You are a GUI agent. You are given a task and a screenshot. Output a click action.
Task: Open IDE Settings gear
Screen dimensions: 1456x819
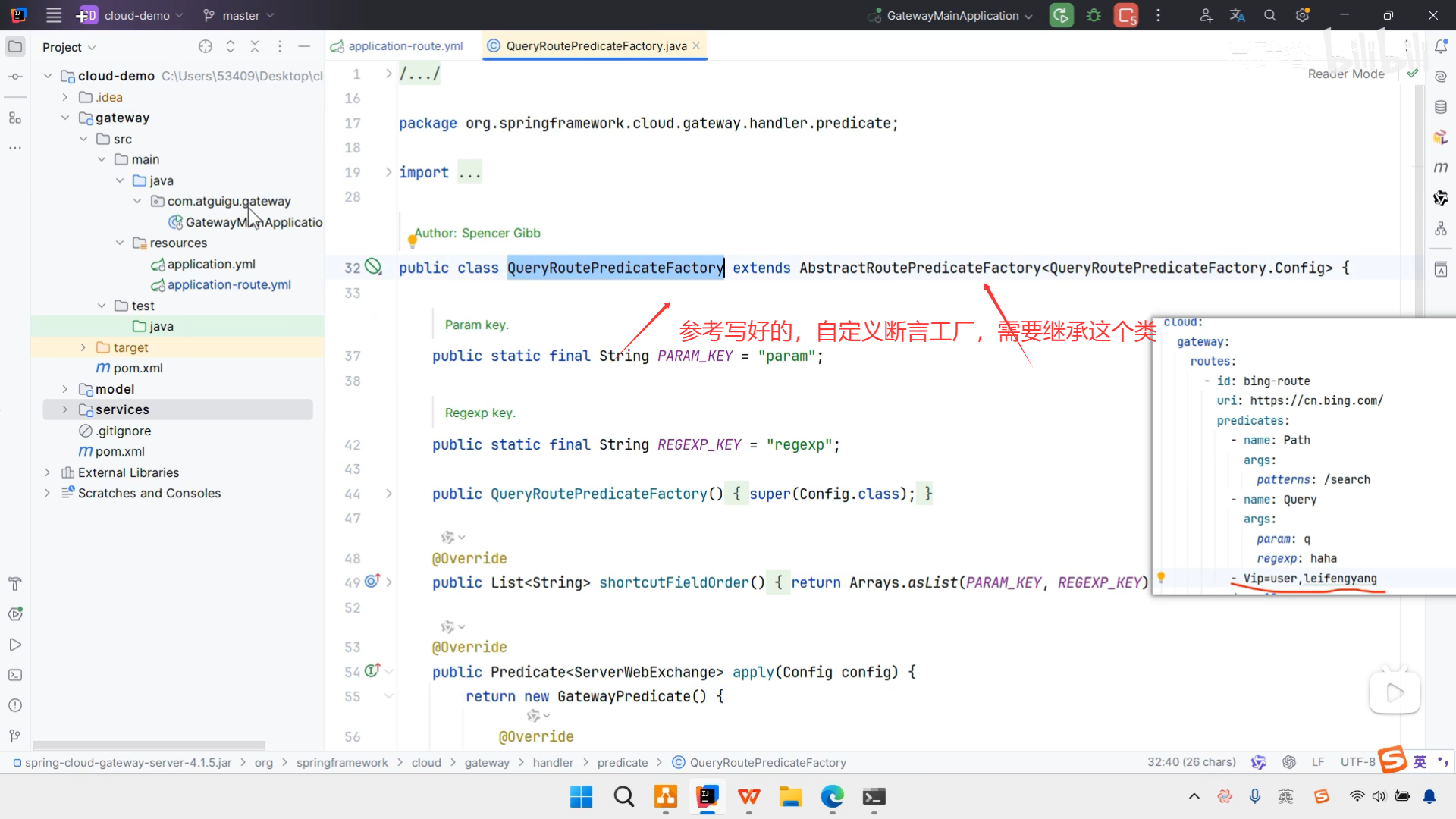coord(1303,15)
